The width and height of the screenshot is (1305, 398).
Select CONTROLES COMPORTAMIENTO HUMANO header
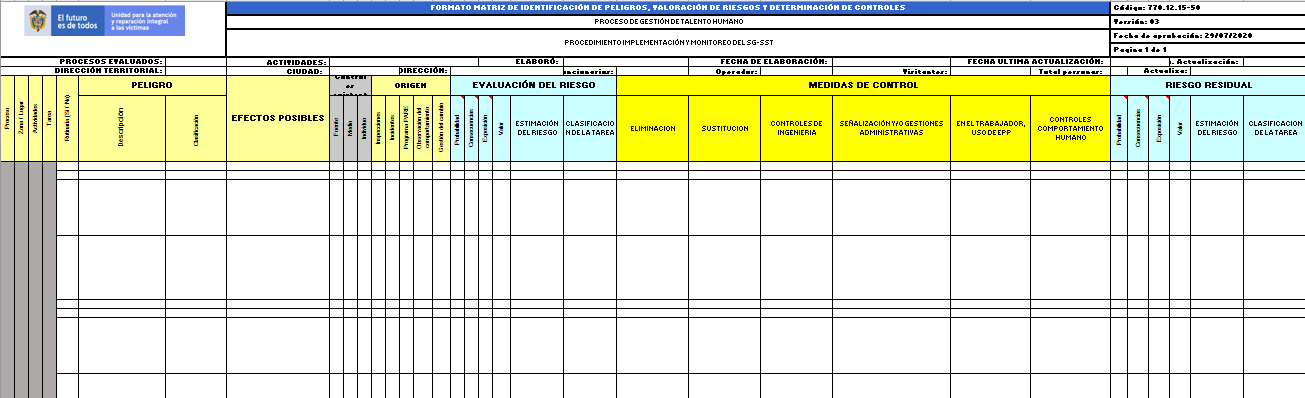(1070, 128)
